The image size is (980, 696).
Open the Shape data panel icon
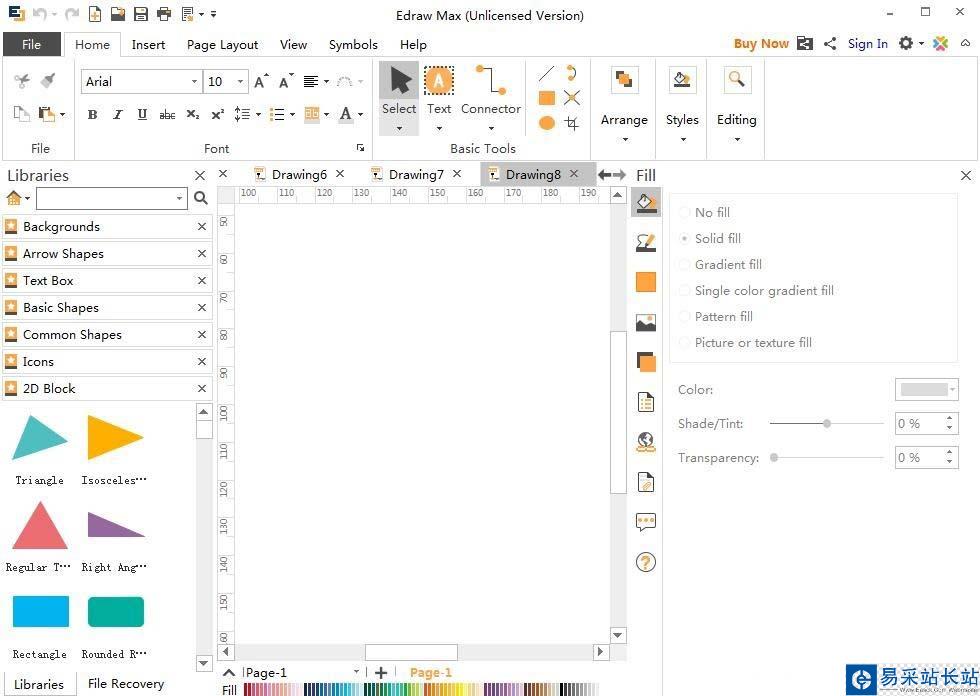click(x=646, y=402)
